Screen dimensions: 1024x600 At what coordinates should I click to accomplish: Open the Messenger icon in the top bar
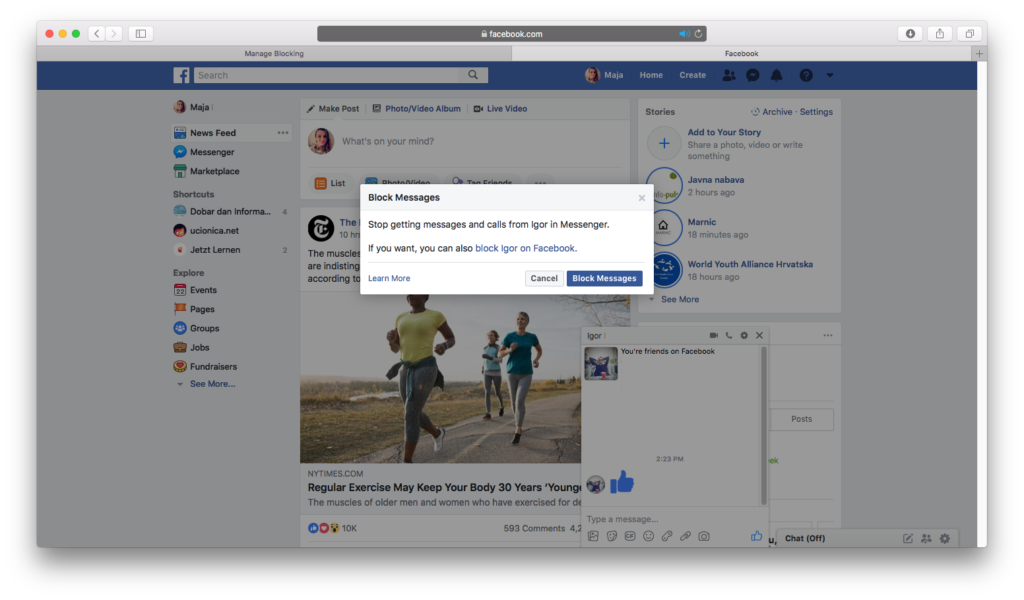click(x=753, y=75)
